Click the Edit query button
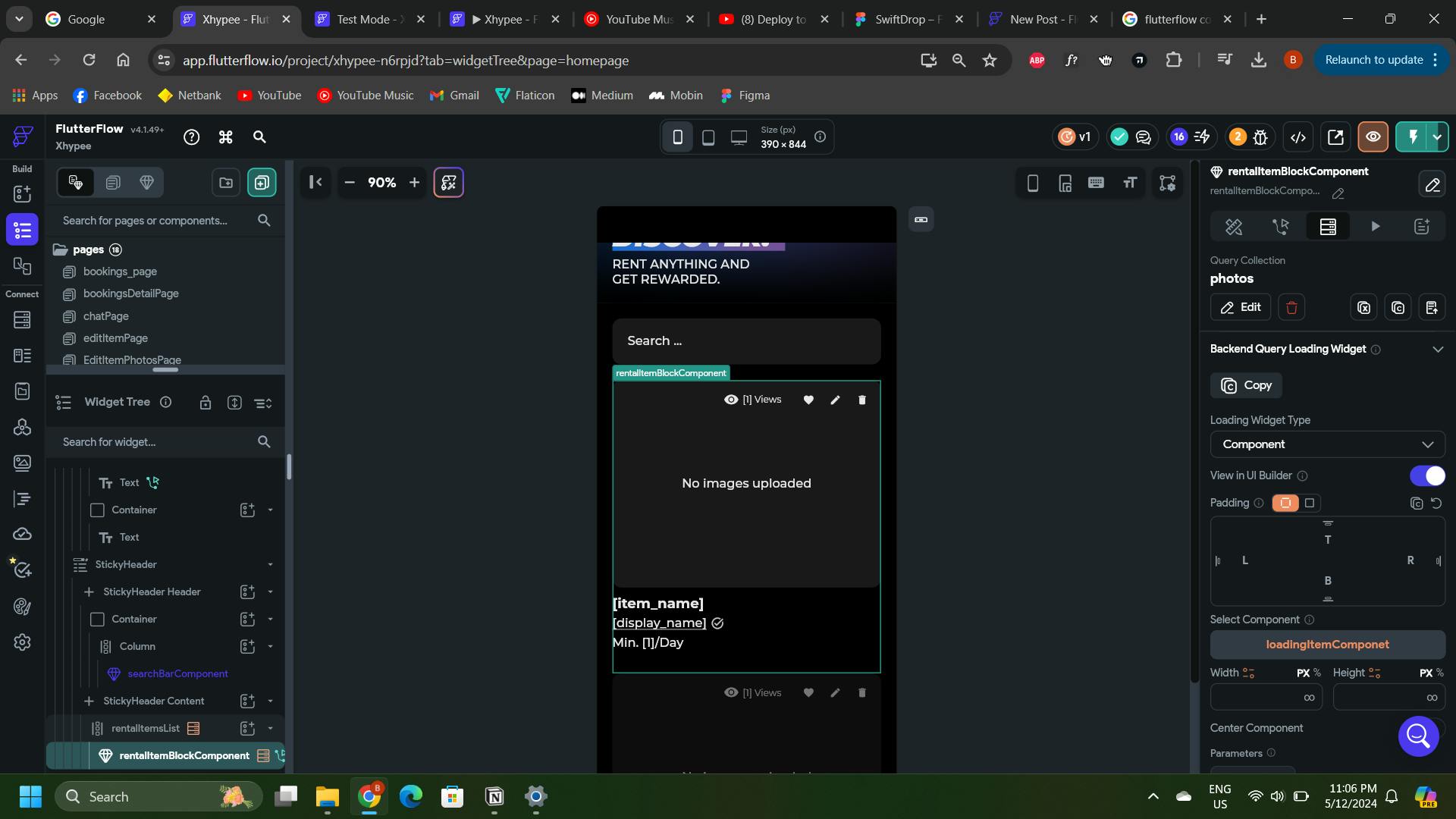This screenshot has height=819, width=1456. (x=1240, y=308)
